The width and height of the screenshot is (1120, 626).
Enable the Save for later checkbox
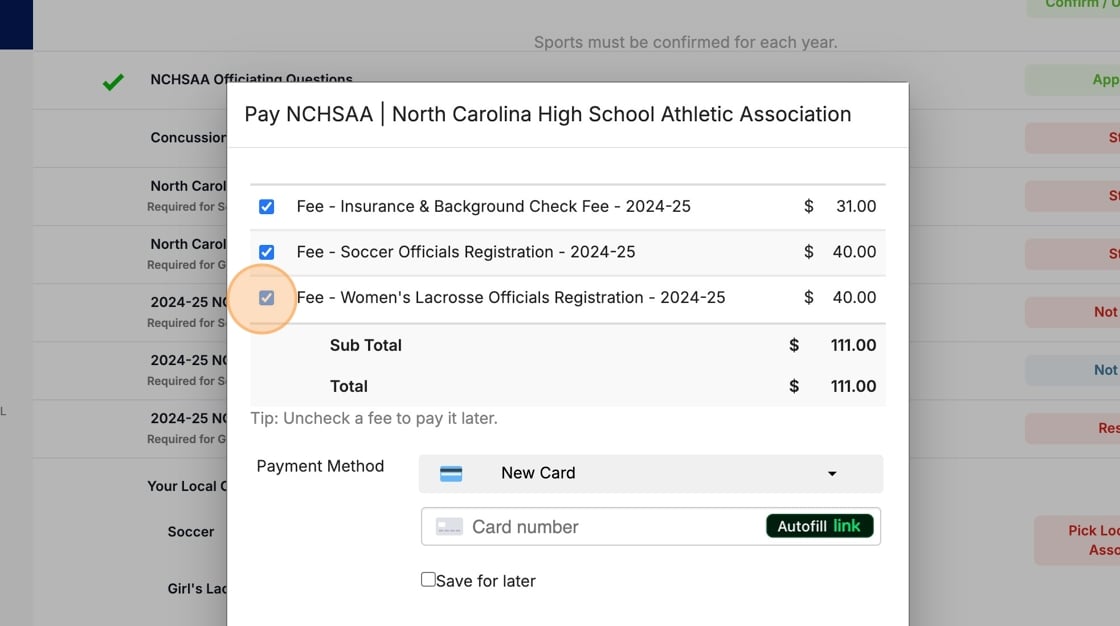(x=428, y=580)
